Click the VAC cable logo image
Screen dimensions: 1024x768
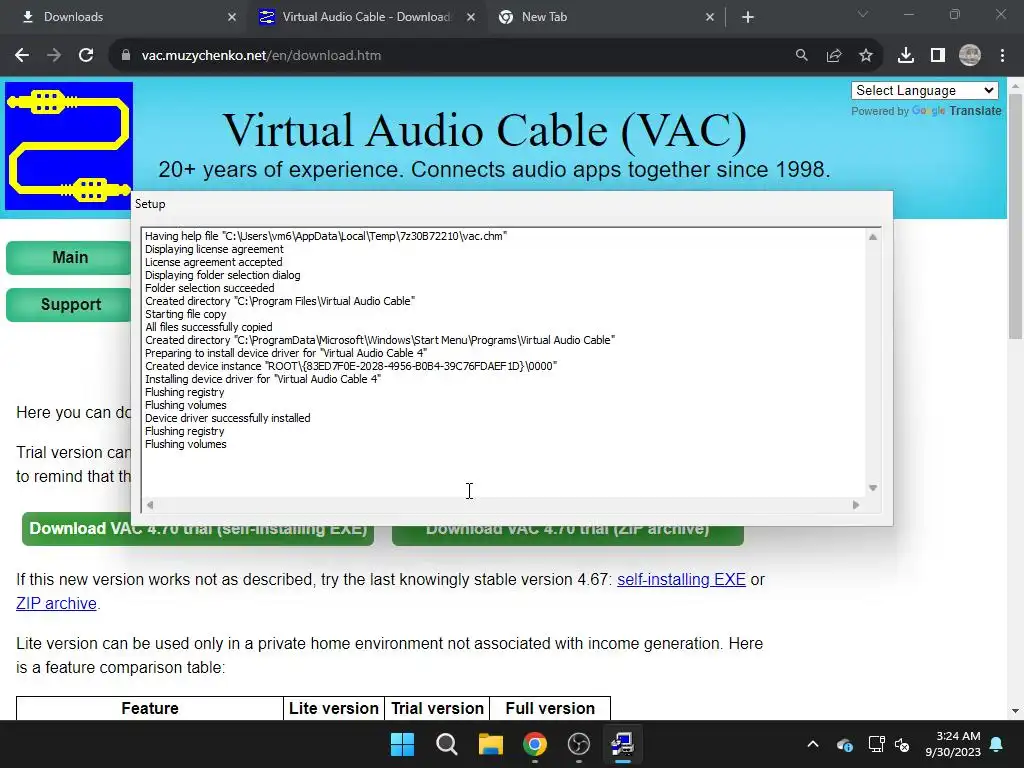pos(69,146)
